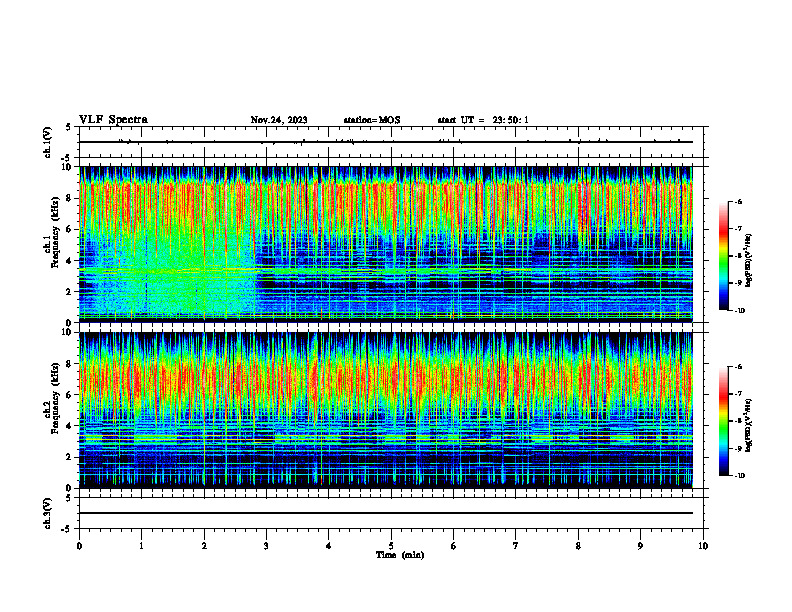Screen dimensions: 792x612
Task: Click the "-6" value on ch.1 color bar
Action: (738, 201)
